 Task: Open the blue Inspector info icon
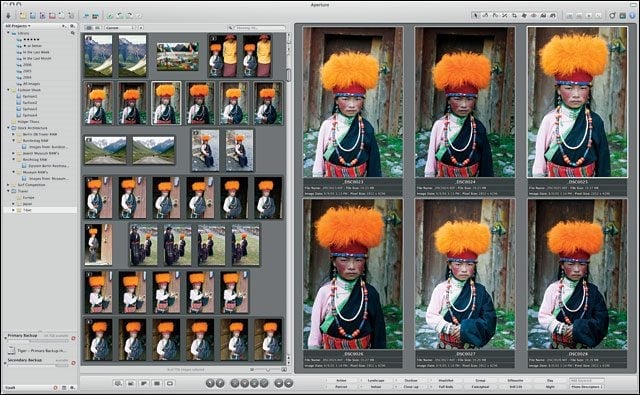pyautogui.click(x=632, y=16)
